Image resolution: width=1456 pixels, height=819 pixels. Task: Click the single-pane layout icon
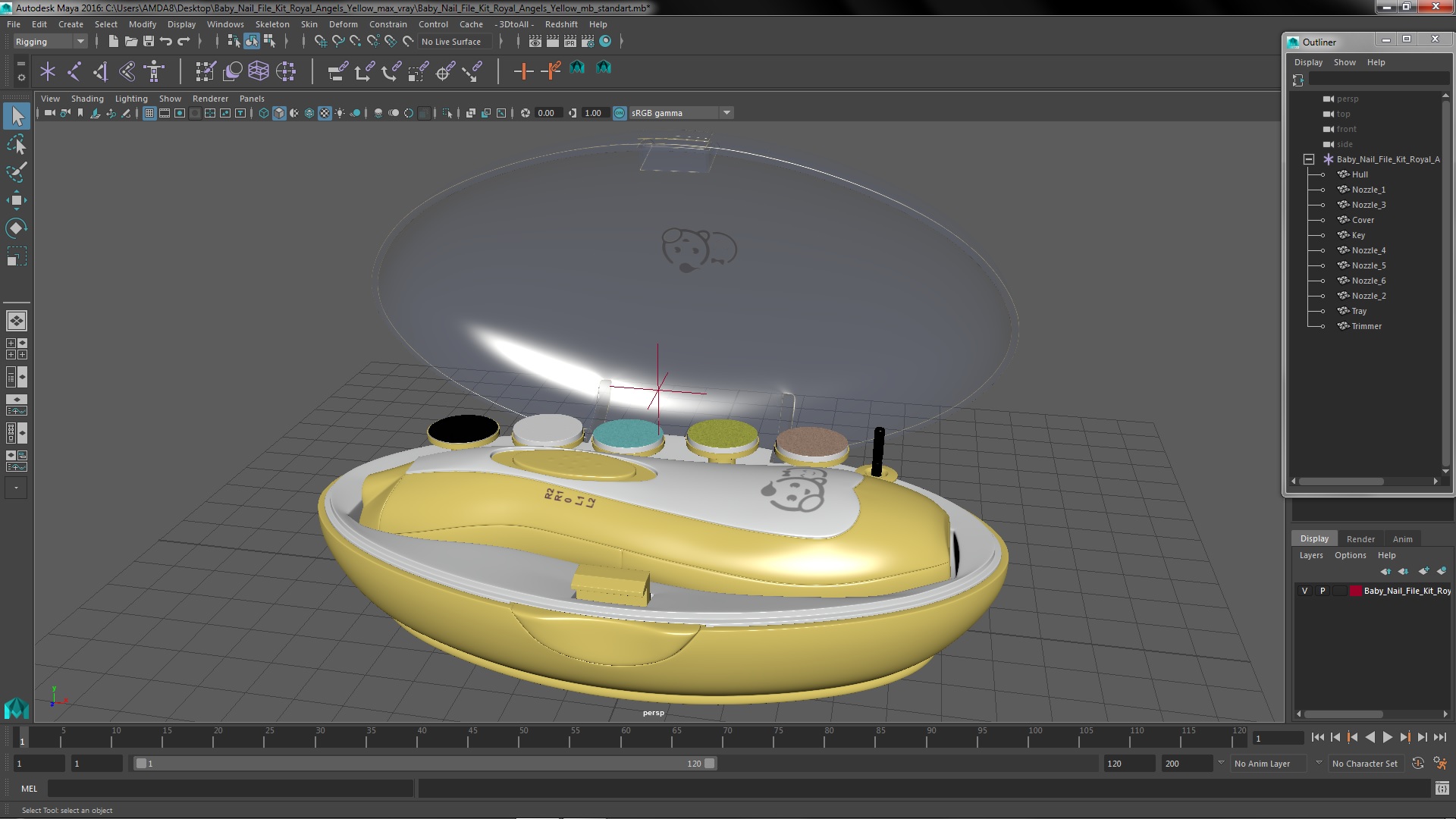[17, 321]
